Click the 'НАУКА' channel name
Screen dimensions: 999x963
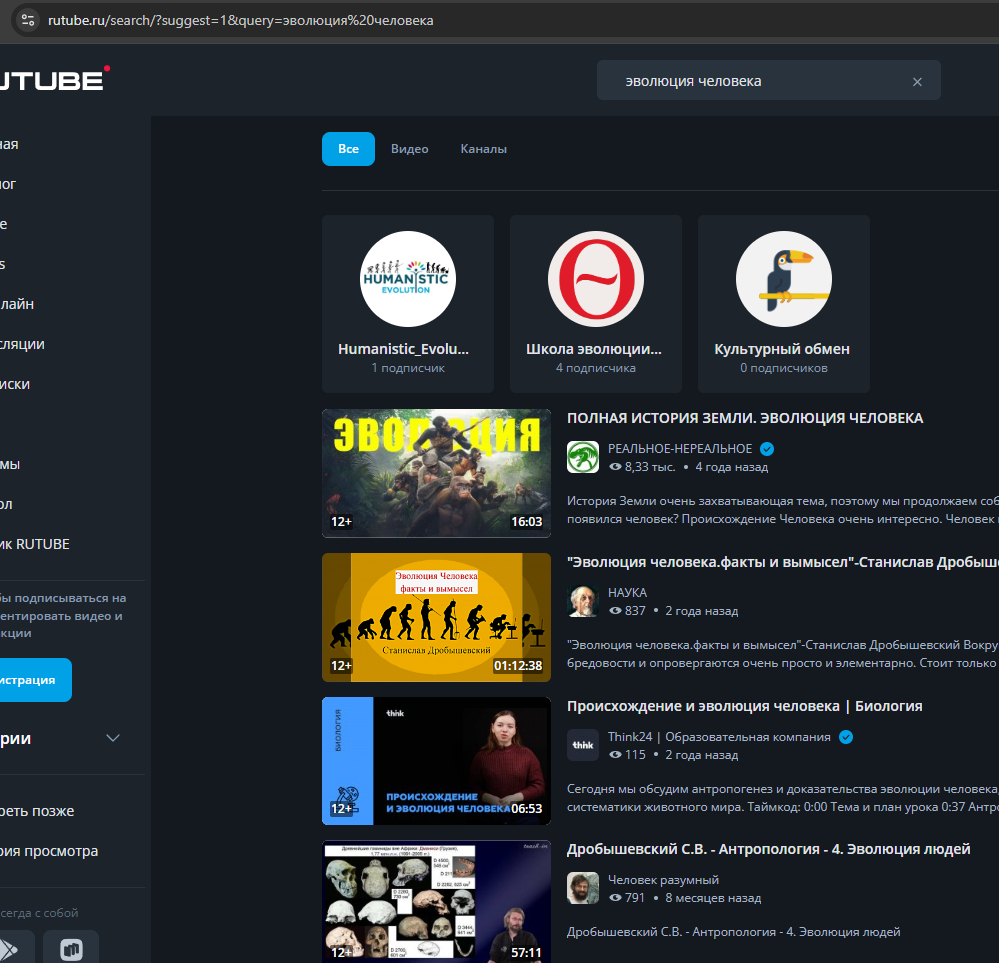[627, 593]
